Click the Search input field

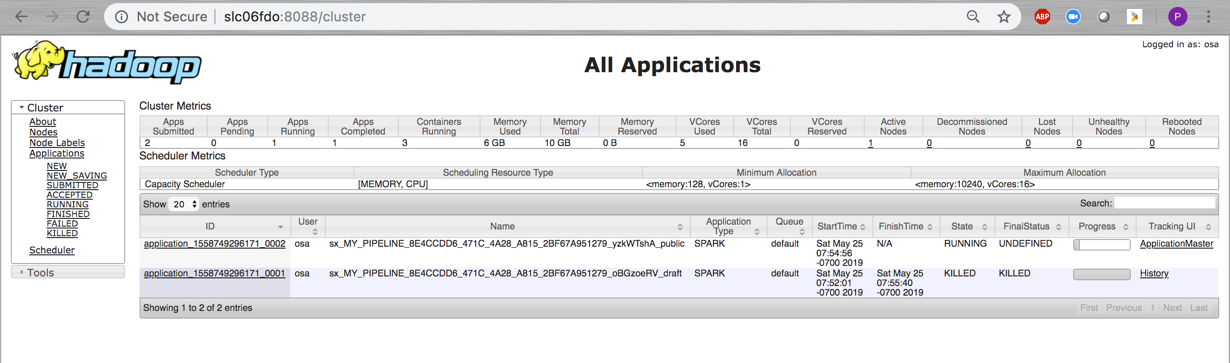click(1165, 203)
